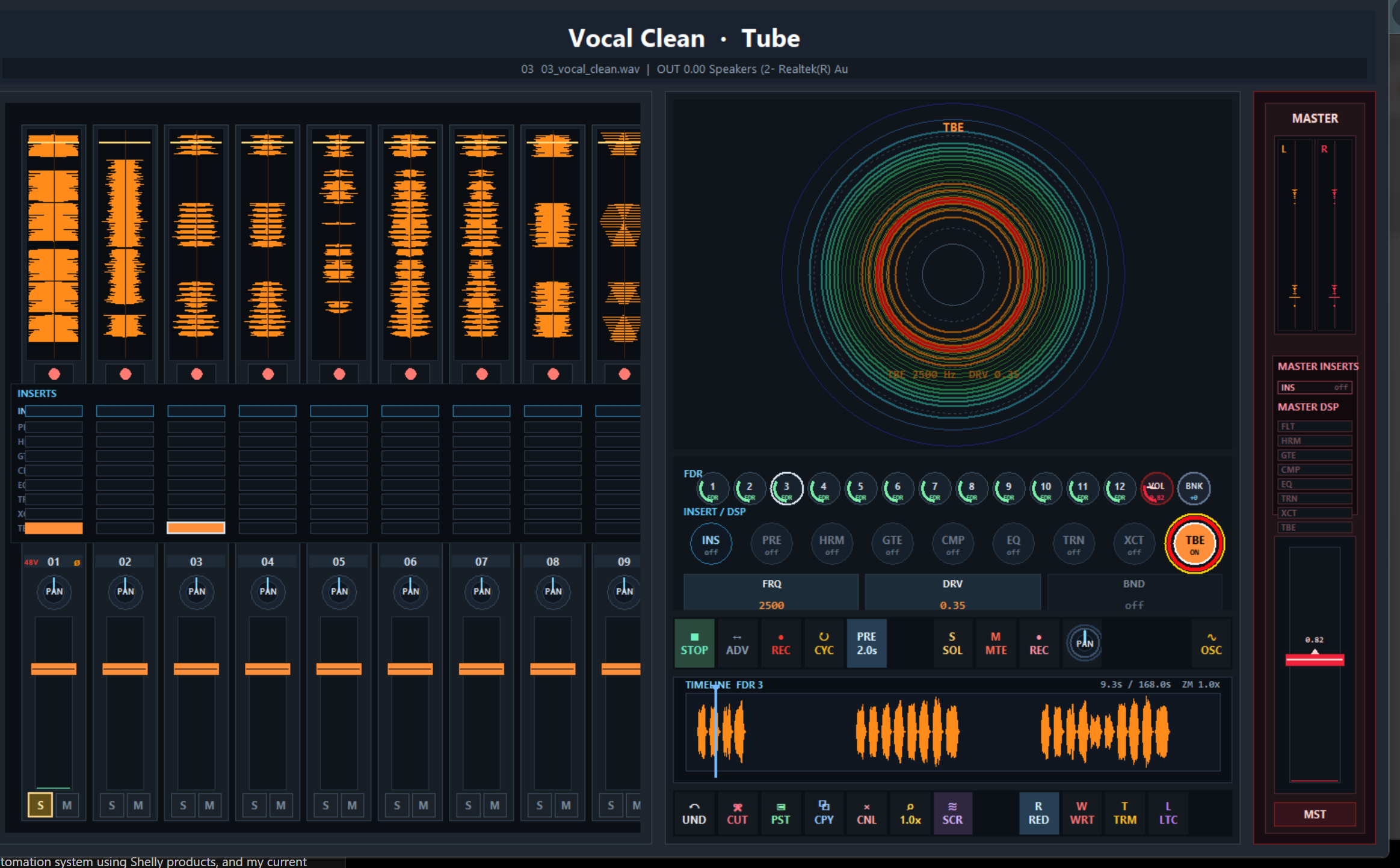Click the transport PAN knob

tap(1084, 642)
